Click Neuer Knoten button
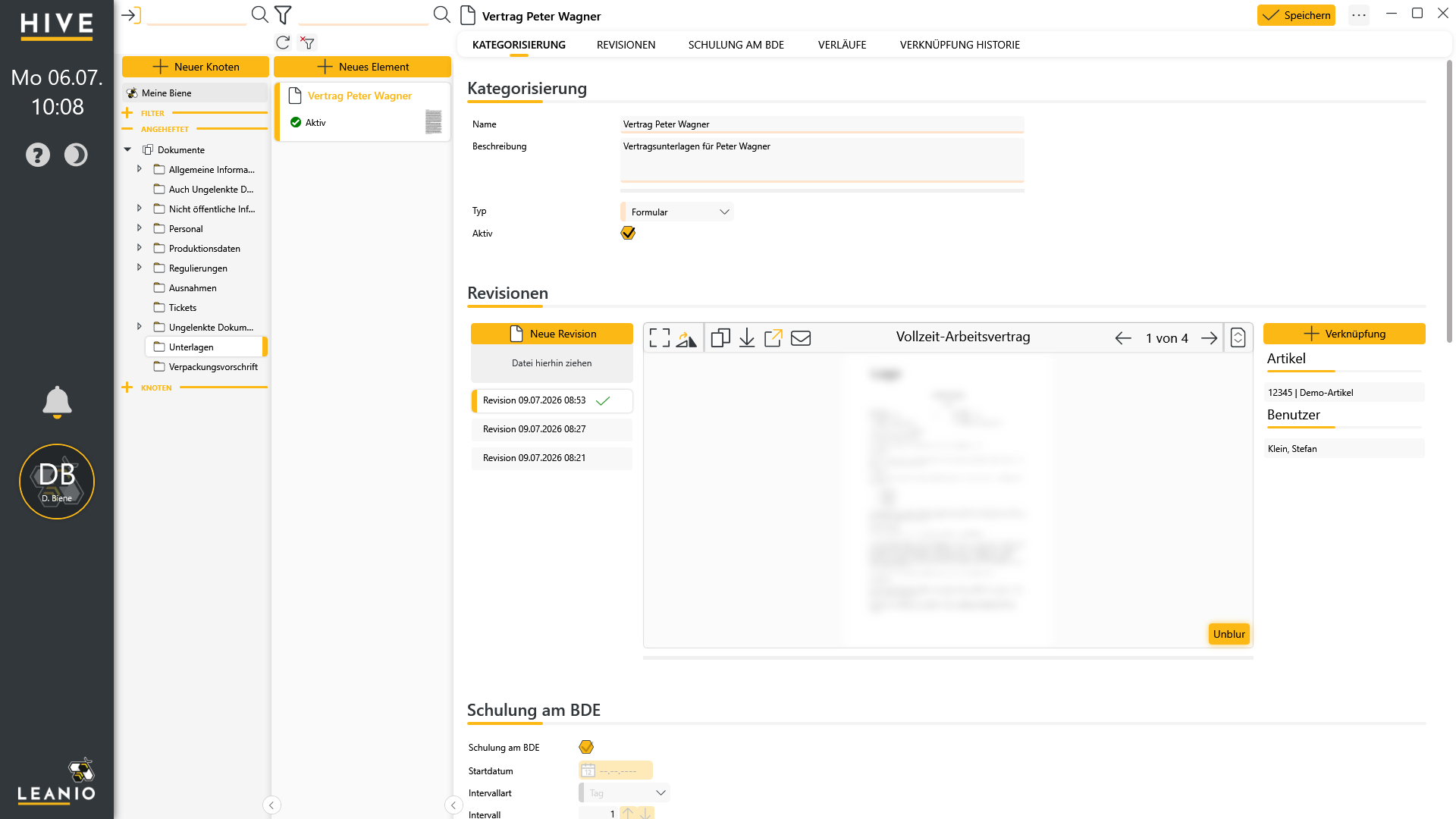The image size is (1456, 819). (x=196, y=67)
